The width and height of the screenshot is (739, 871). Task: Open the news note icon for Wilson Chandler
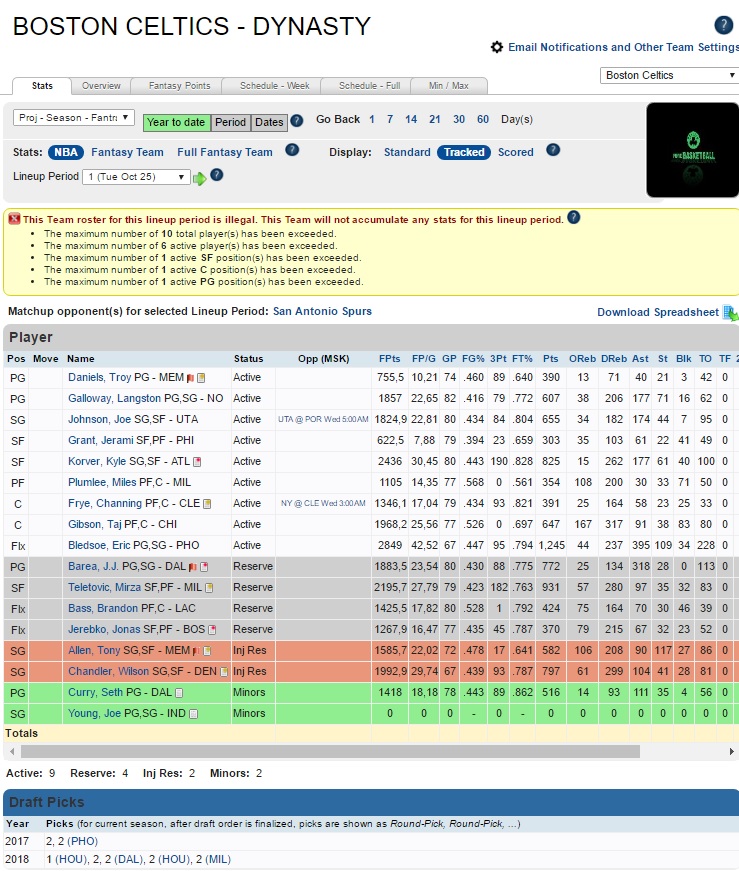point(224,672)
